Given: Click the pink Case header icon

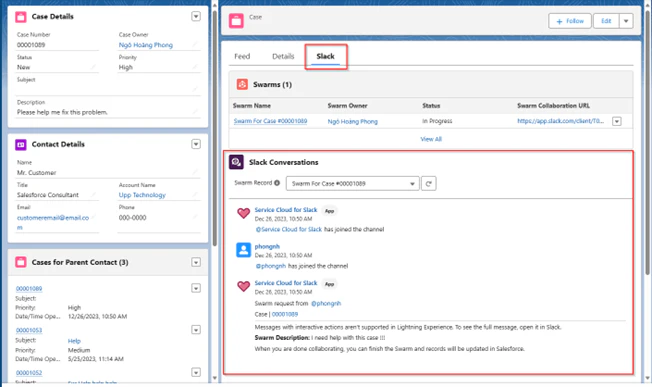Looking at the screenshot, I should pos(236,20).
